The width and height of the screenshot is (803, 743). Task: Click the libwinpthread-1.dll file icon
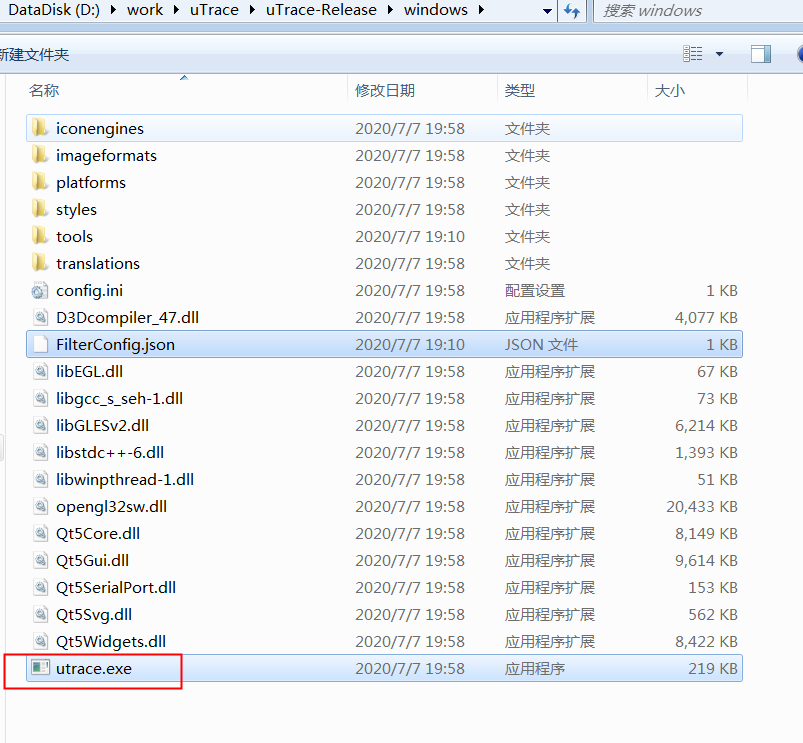pyautogui.click(x=40, y=479)
